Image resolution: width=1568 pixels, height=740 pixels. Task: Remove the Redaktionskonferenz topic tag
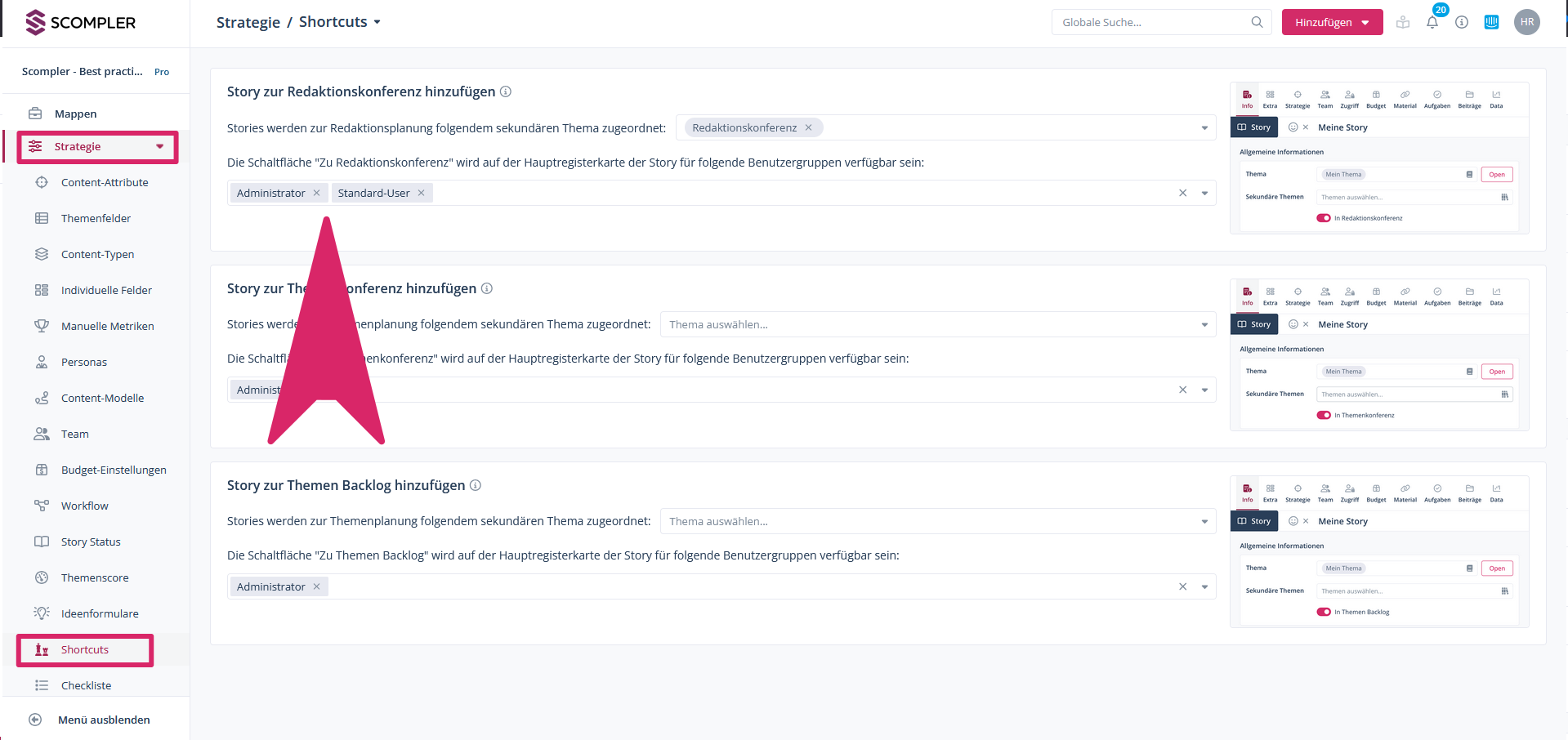(x=808, y=127)
